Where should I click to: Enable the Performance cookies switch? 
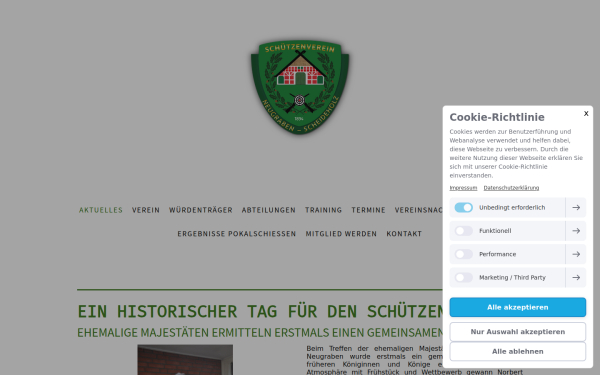[464, 254]
